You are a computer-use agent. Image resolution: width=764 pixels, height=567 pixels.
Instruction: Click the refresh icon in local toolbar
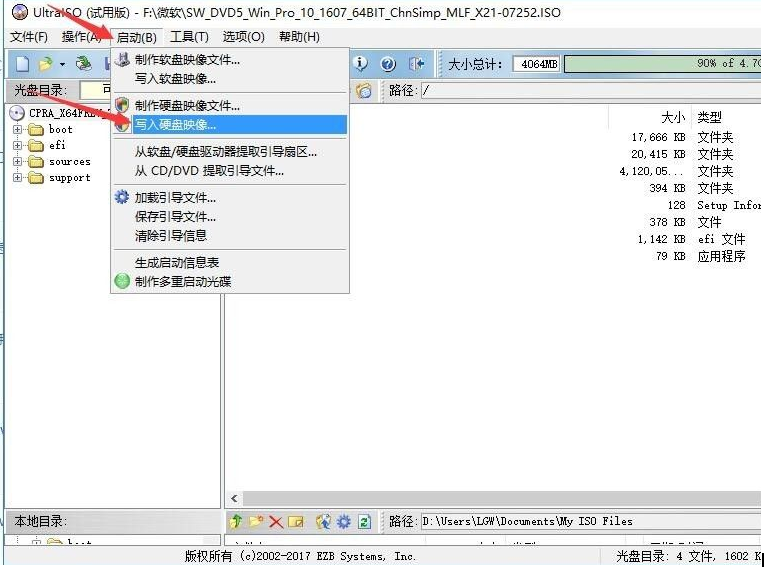[x=365, y=521]
